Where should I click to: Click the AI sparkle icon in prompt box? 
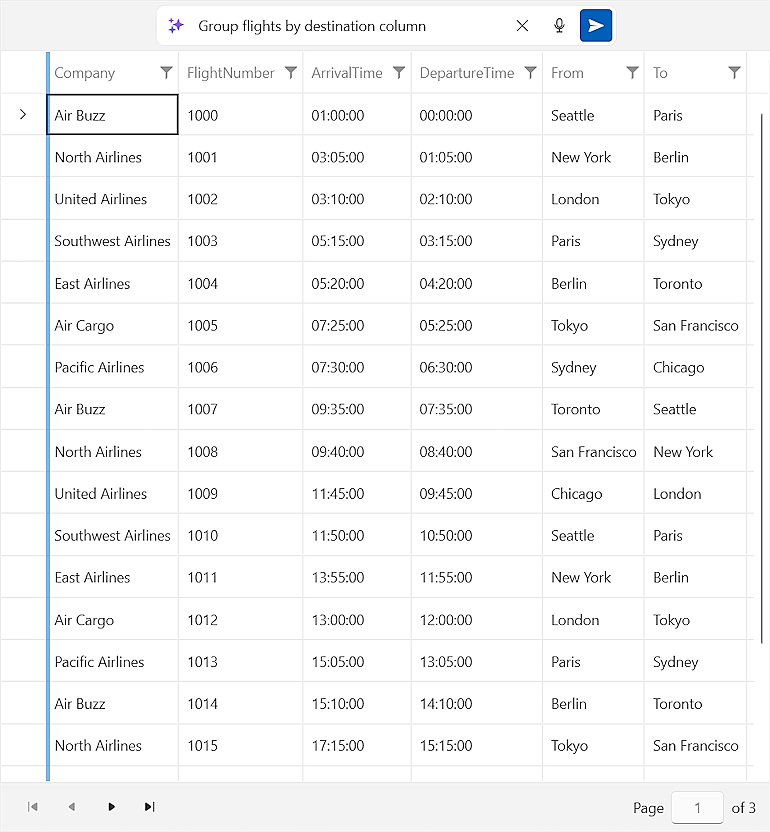(176, 25)
